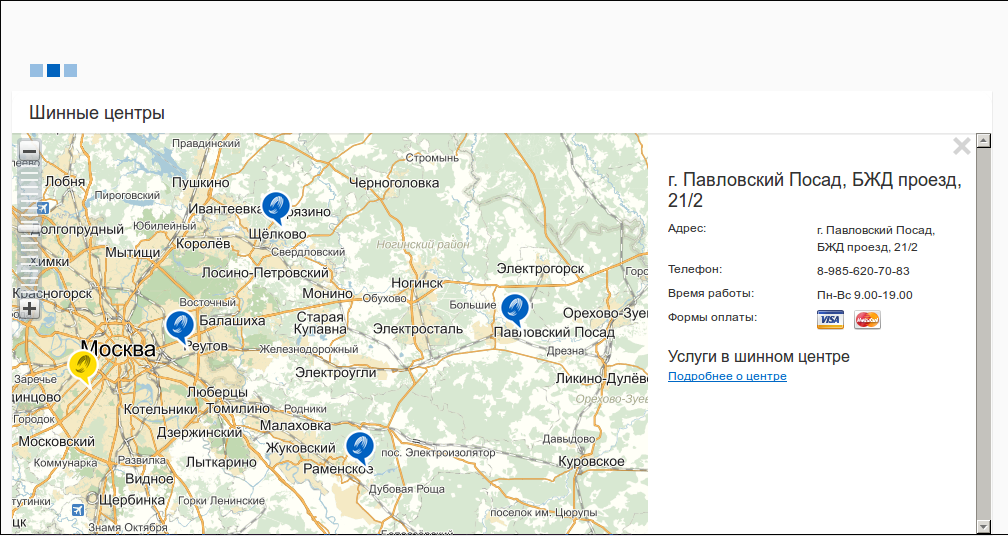Click the Электрогорск label on the map
1008x536 pixels.
click(x=540, y=268)
